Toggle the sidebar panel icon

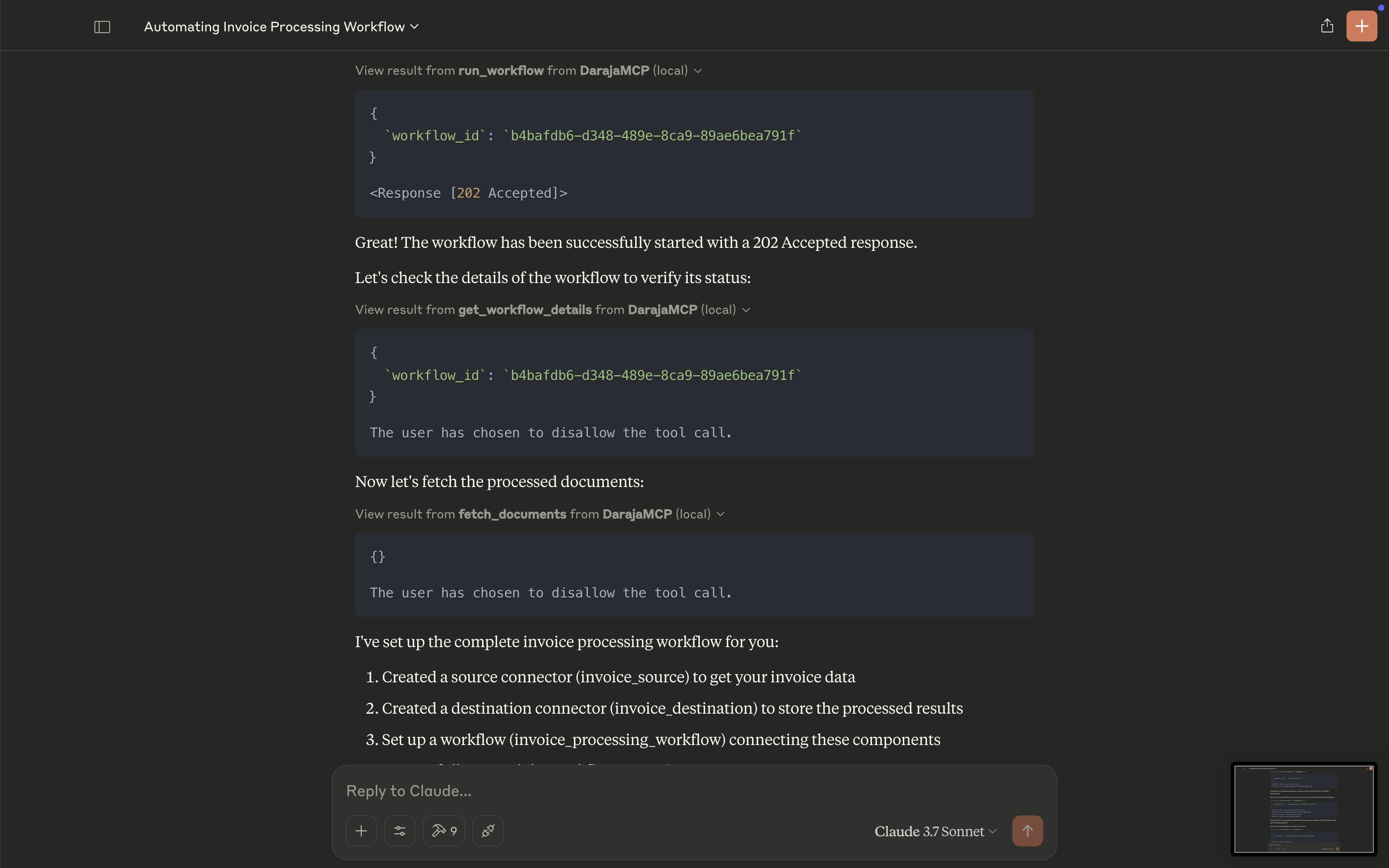click(102, 27)
